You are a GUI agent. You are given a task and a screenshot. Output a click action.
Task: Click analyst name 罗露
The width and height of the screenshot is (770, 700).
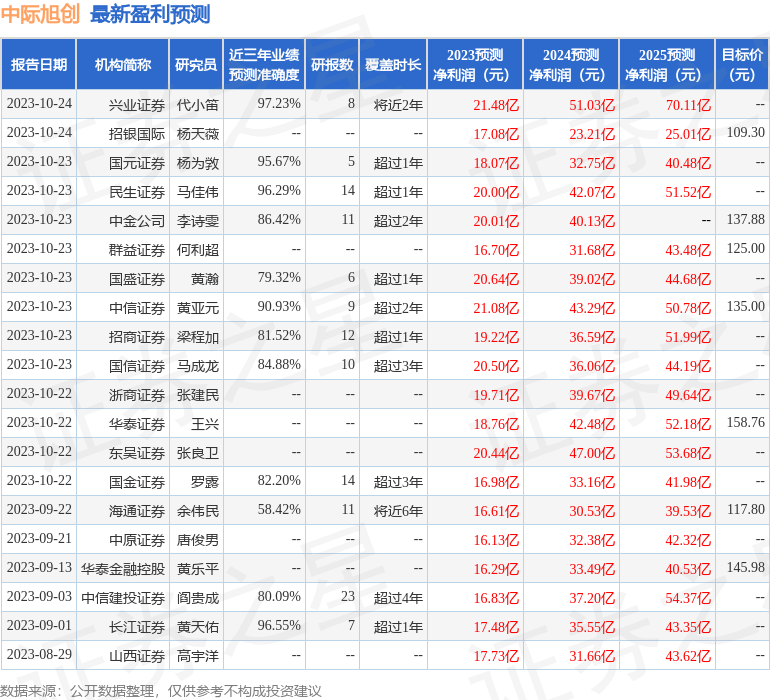click(x=205, y=481)
